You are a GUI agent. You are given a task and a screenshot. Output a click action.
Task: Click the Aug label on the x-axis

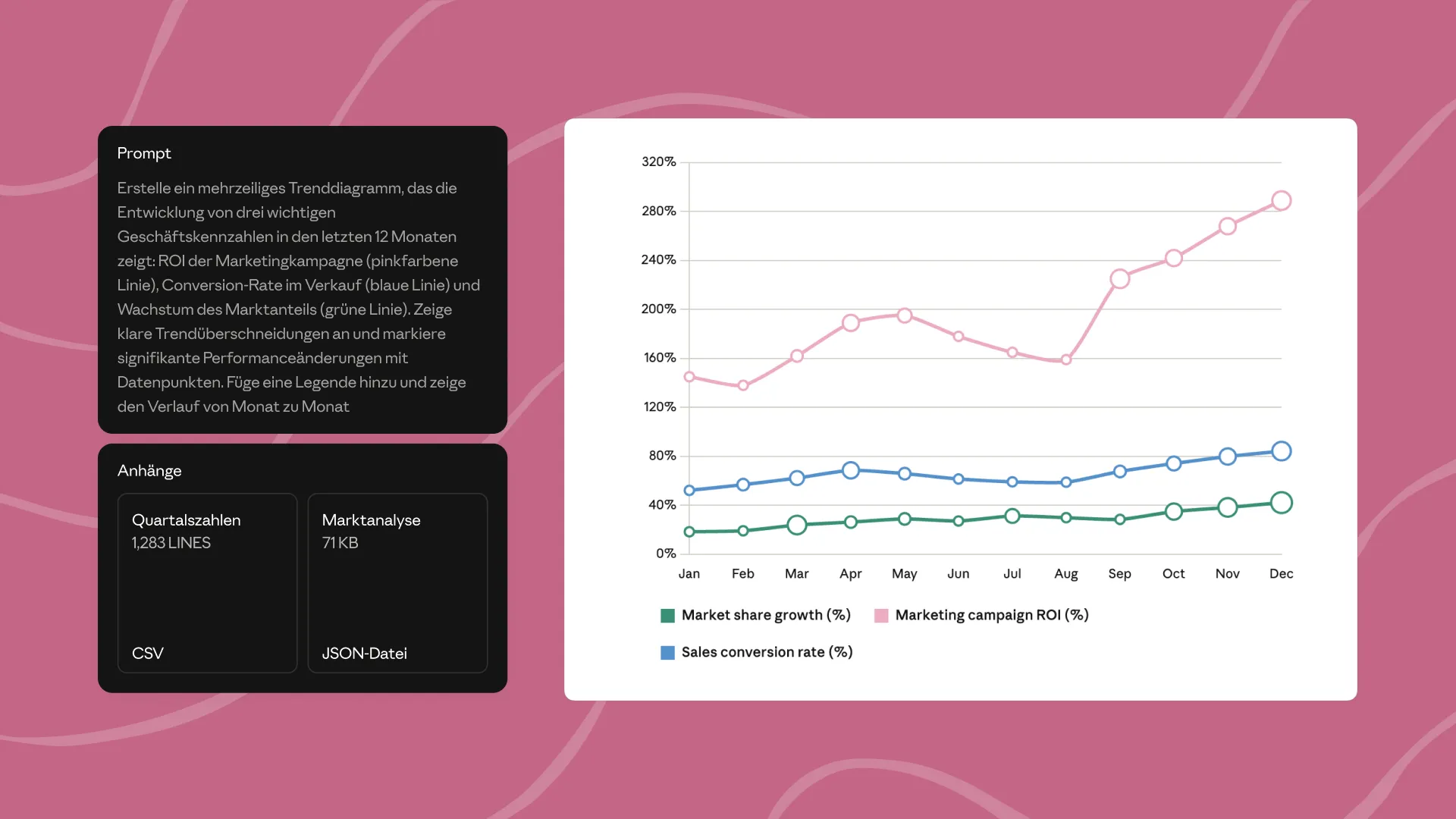tap(1065, 574)
